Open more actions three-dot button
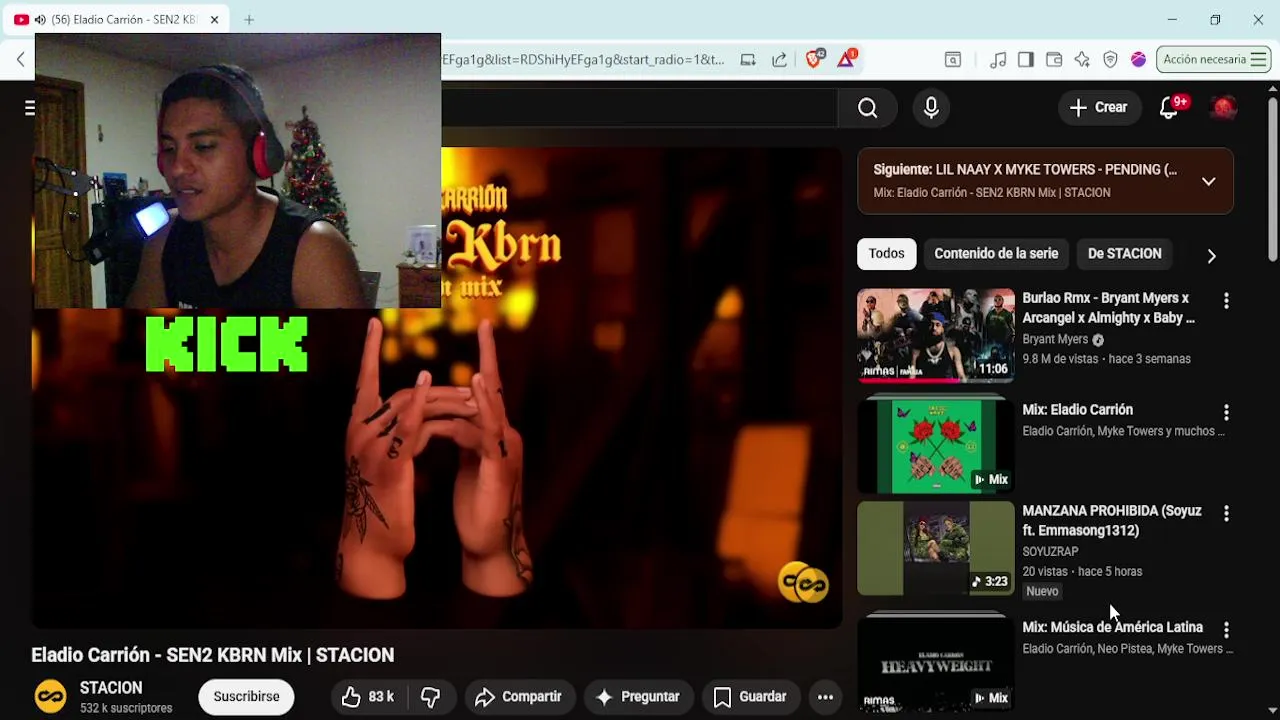Screen dimensions: 1280x720 825,697
